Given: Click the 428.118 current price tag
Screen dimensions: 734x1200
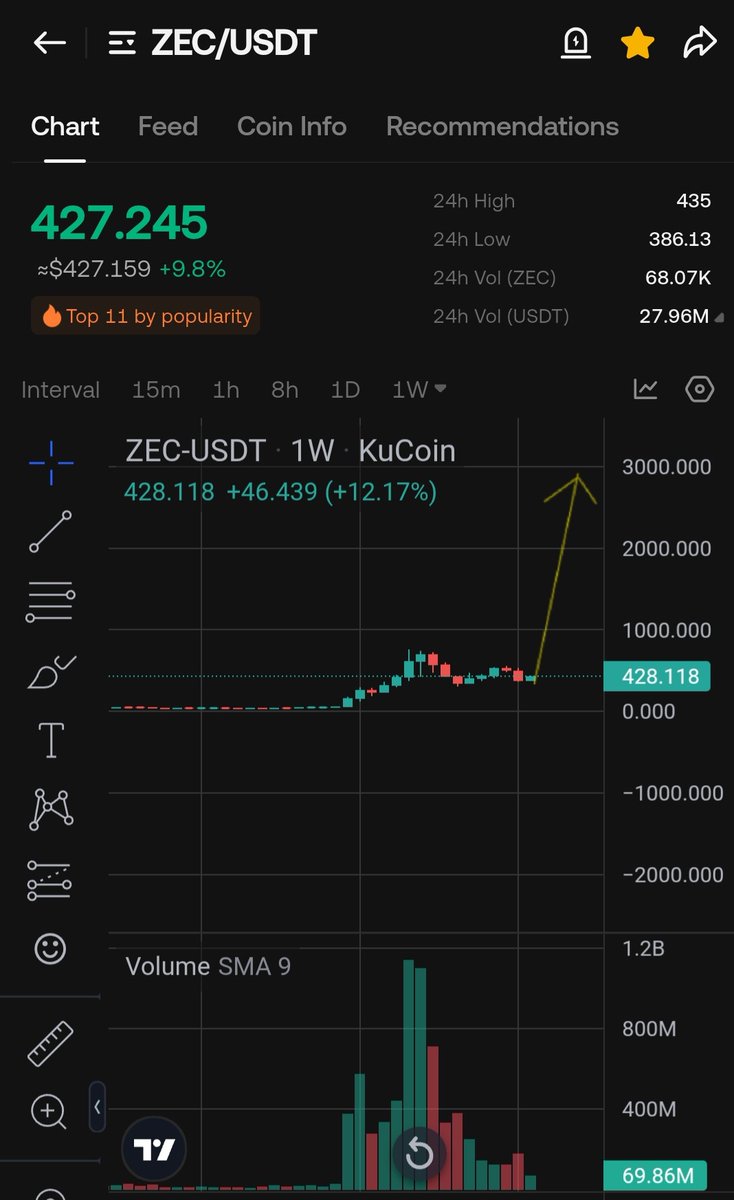Looking at the screenshot, I should (658, 677).
